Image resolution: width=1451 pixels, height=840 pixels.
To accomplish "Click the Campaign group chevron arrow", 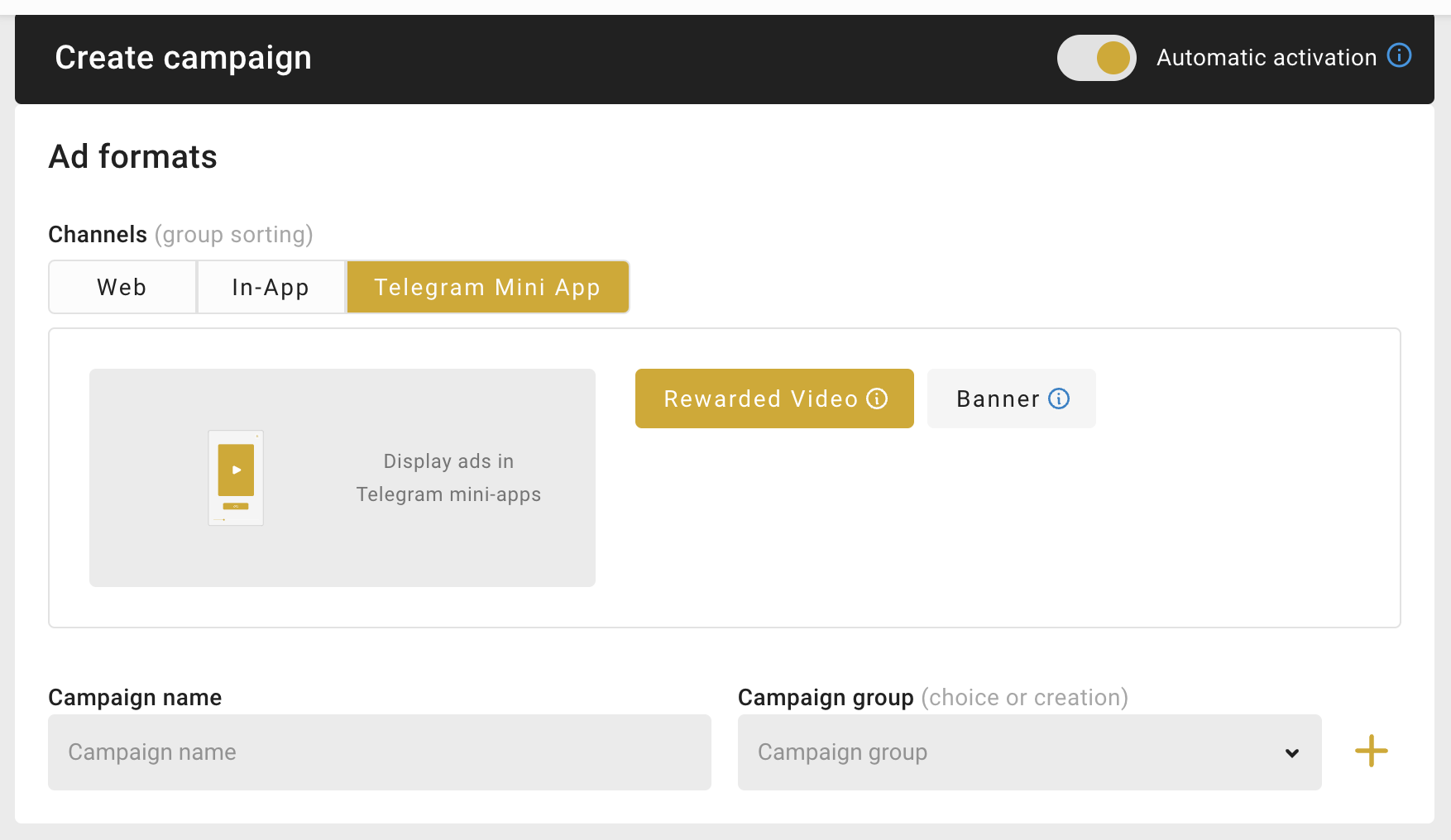I will (1291, 753).
